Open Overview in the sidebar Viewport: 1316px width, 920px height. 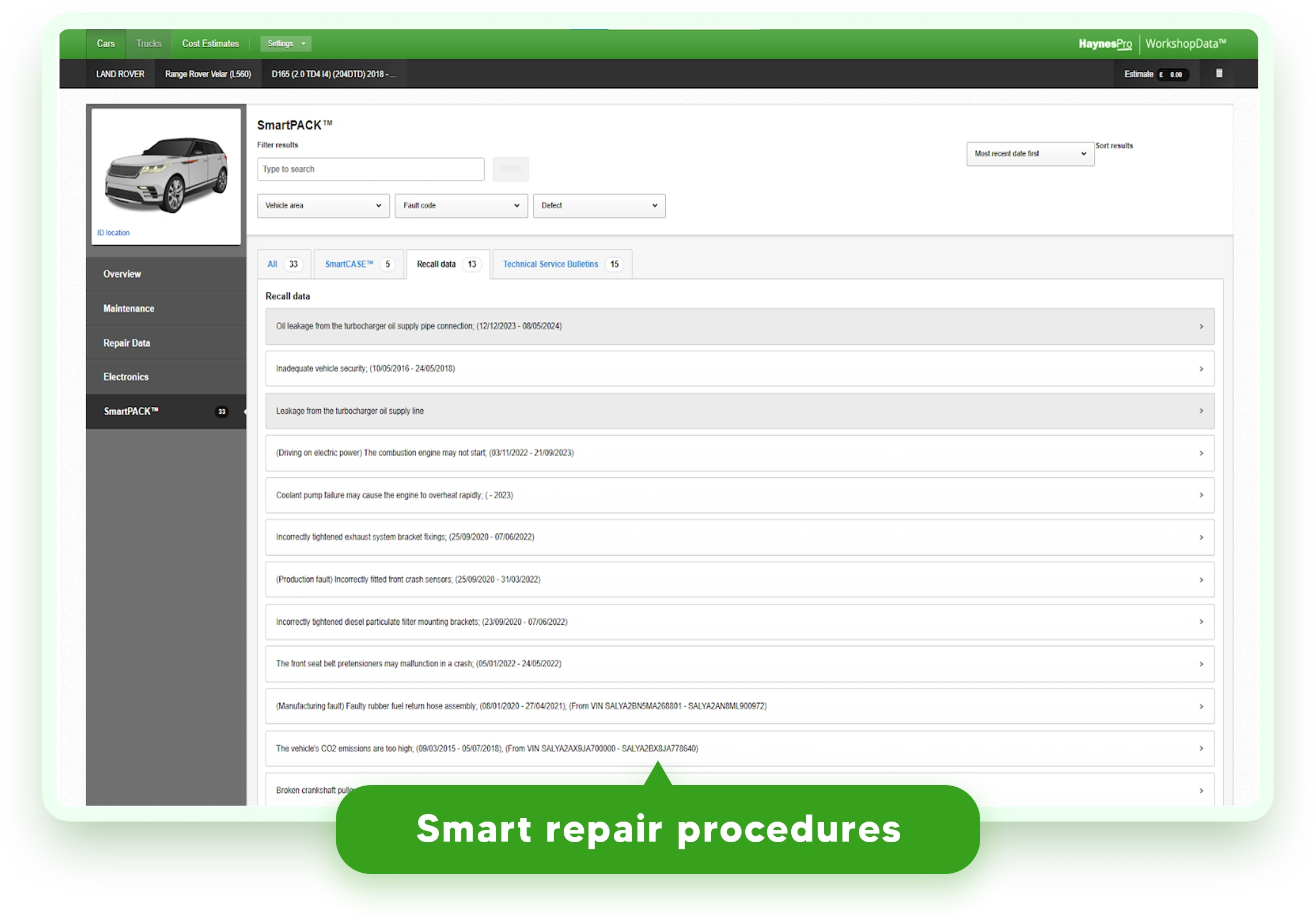point(166,274)
